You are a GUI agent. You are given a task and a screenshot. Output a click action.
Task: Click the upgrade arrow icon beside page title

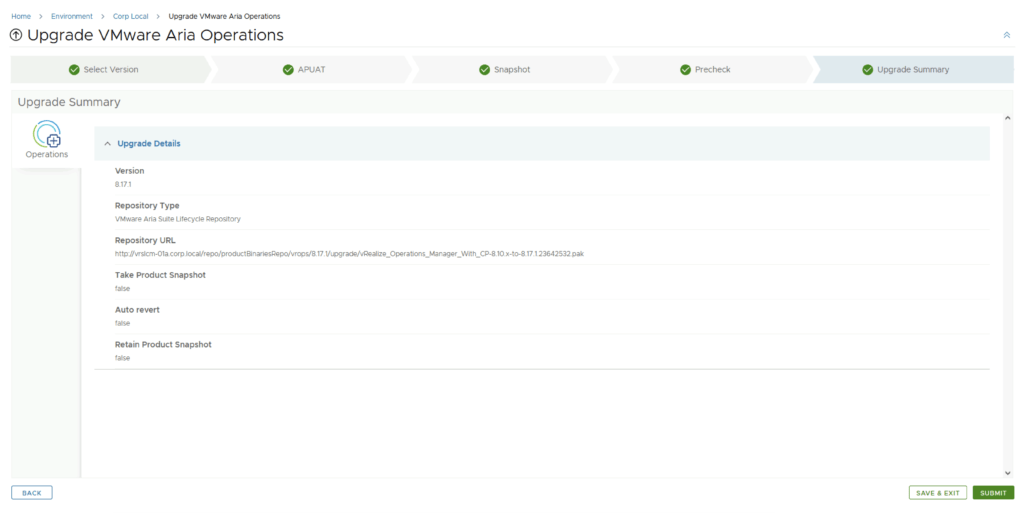coord(16,36)
